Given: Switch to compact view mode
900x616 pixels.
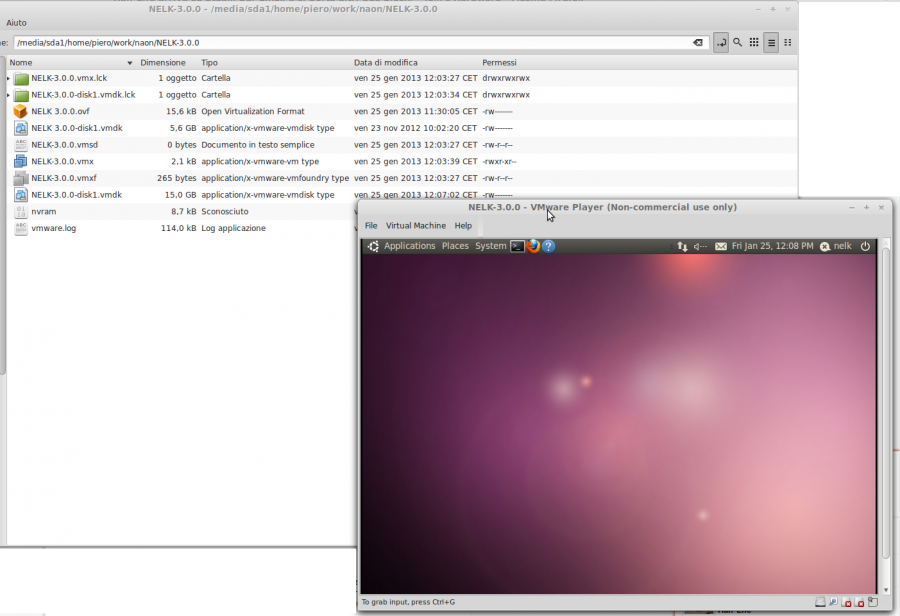Looking at the screenshot, I should click(x=788, y=43).
